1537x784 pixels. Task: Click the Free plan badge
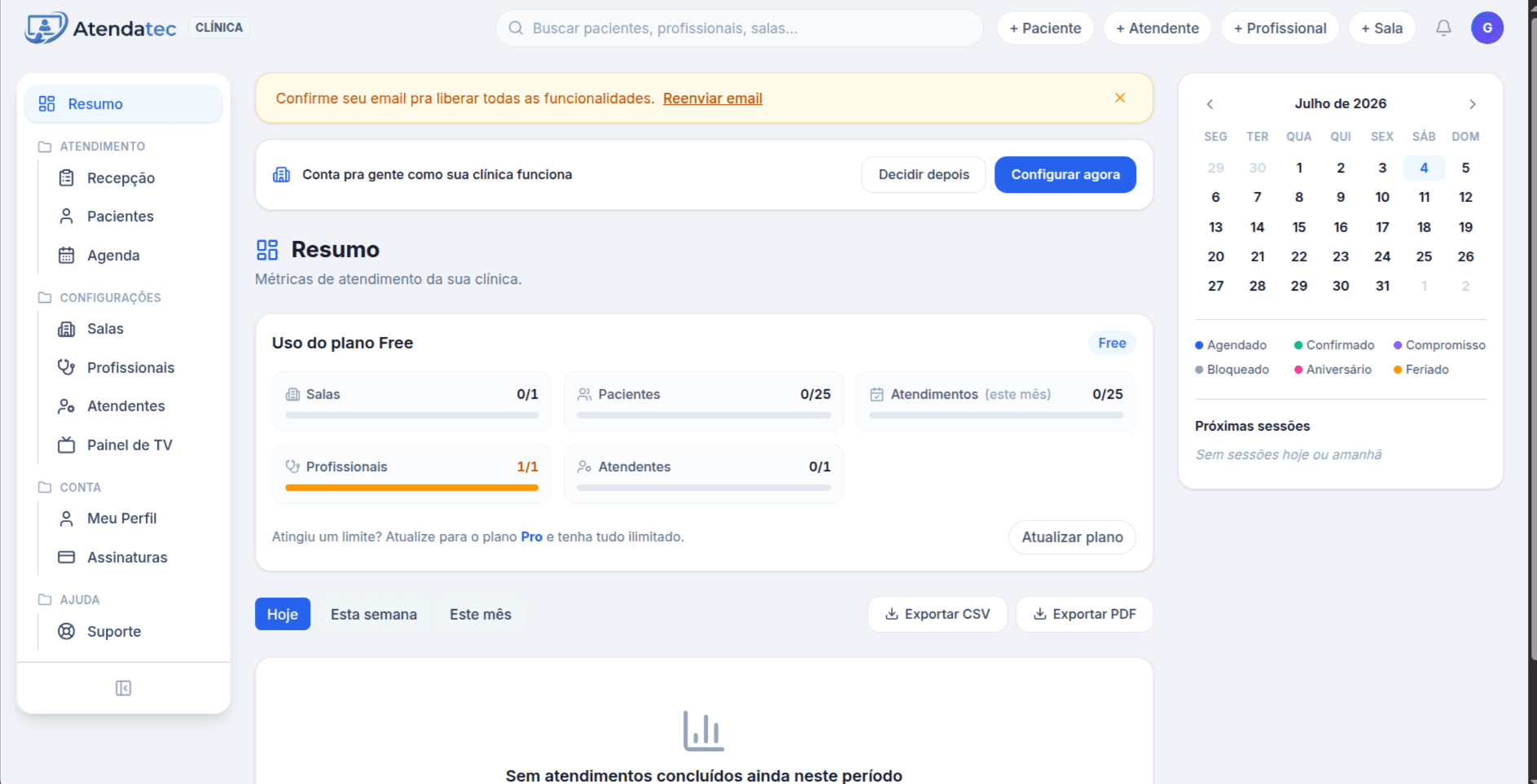click(x=1112, y=343)
